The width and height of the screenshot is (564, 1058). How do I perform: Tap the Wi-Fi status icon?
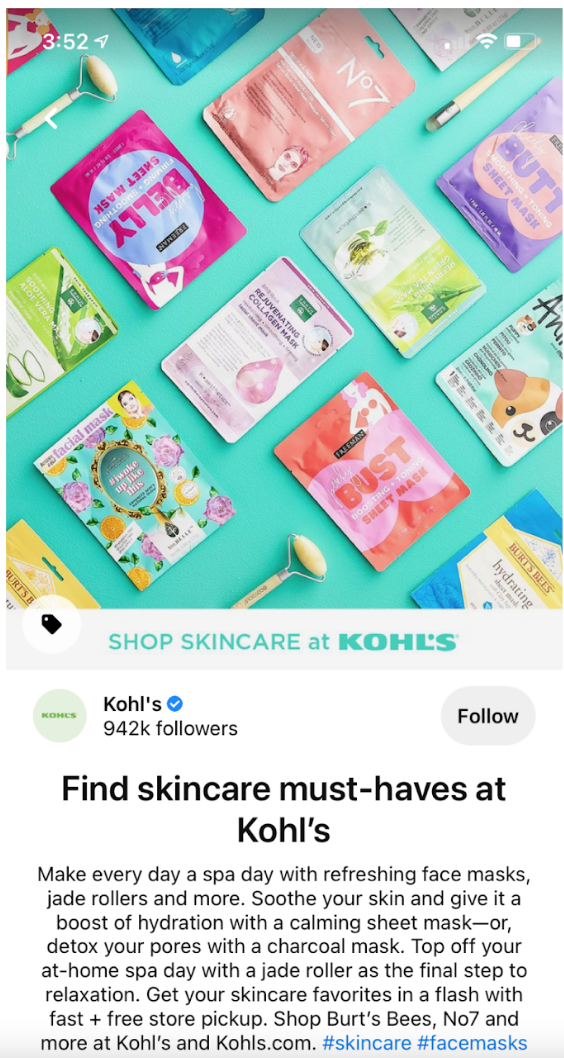(485, 40)
